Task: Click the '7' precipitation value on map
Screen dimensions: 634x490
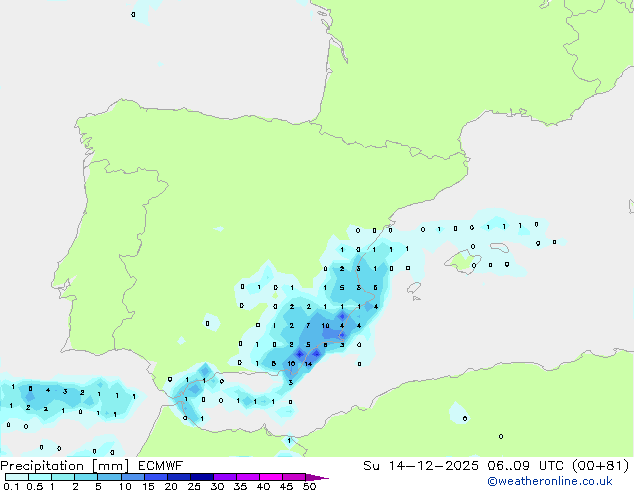Action: click(x=308, y=325)
